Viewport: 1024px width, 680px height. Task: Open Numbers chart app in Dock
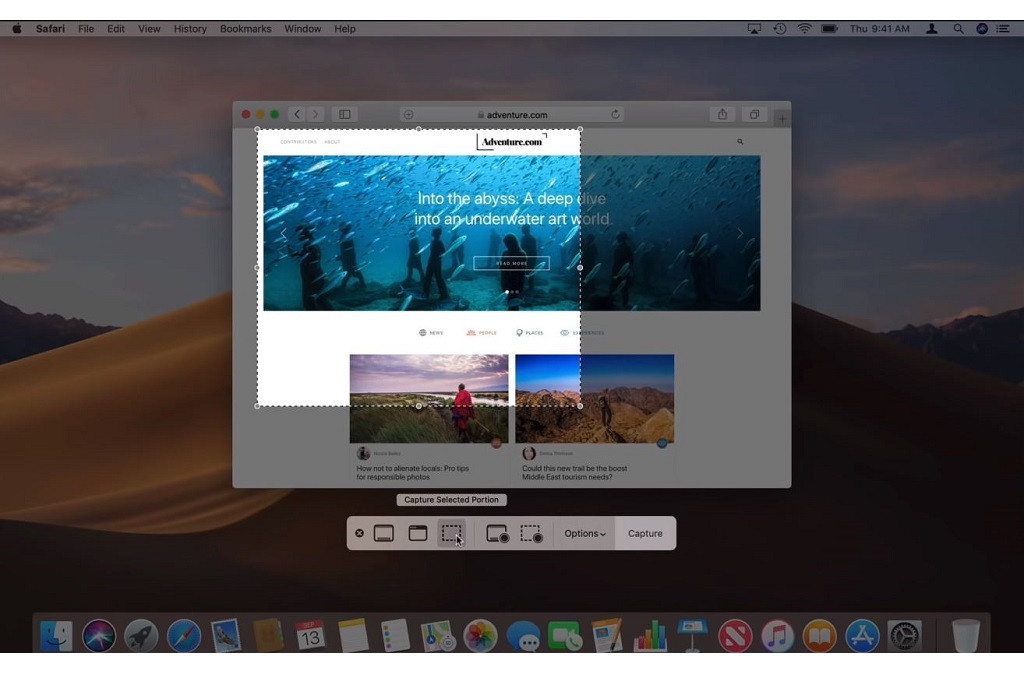click(650, 635)
